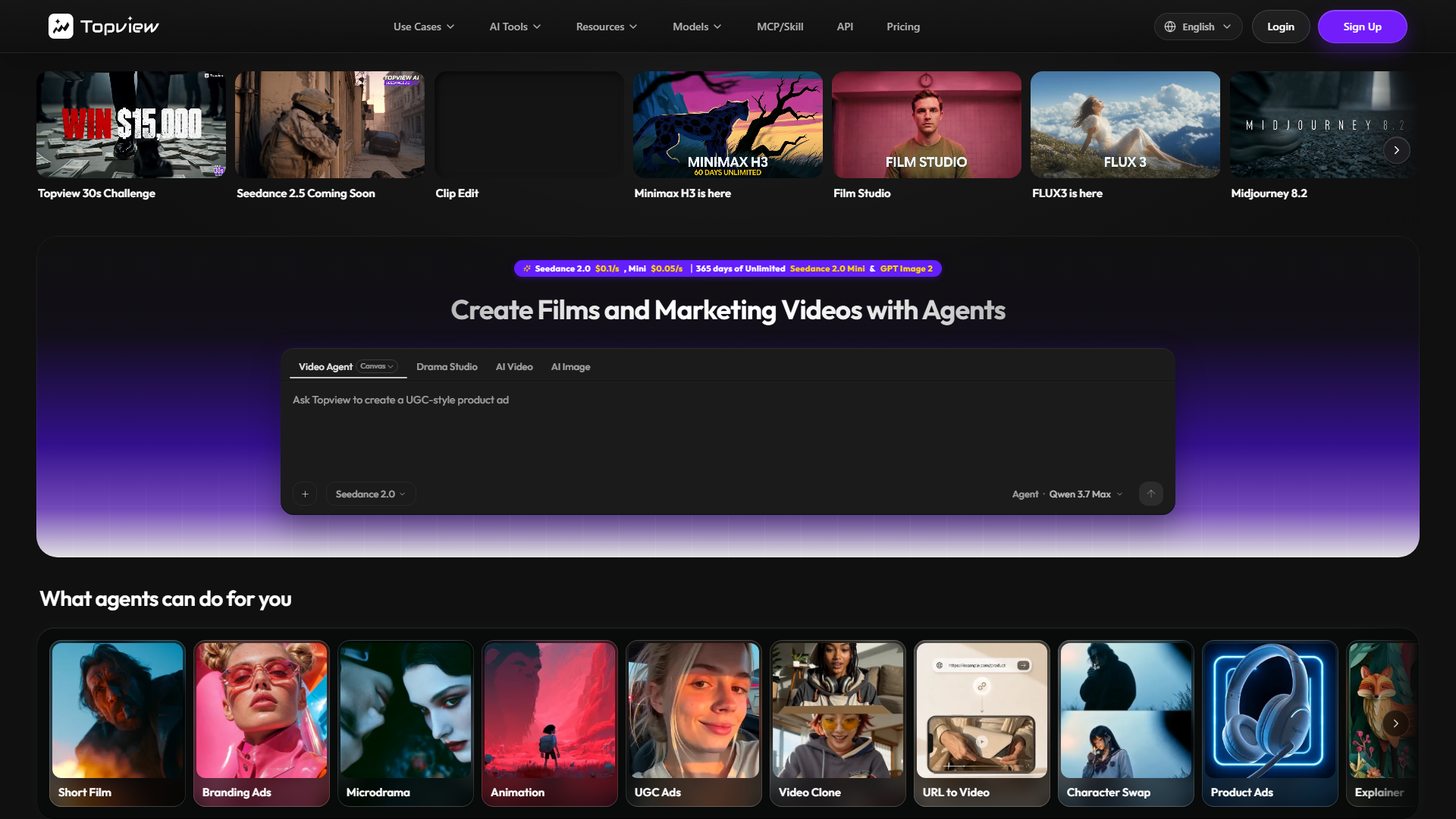This screenshot has width=1456, height=819.
Task: Select the Video Clone agent card
Action: tap(838, 723)
